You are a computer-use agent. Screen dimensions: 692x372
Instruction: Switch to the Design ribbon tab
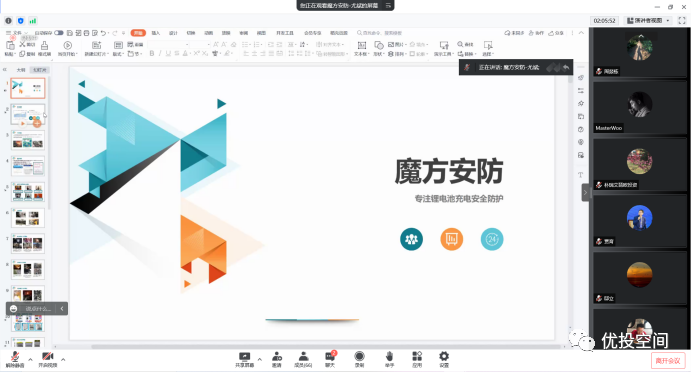173,33
